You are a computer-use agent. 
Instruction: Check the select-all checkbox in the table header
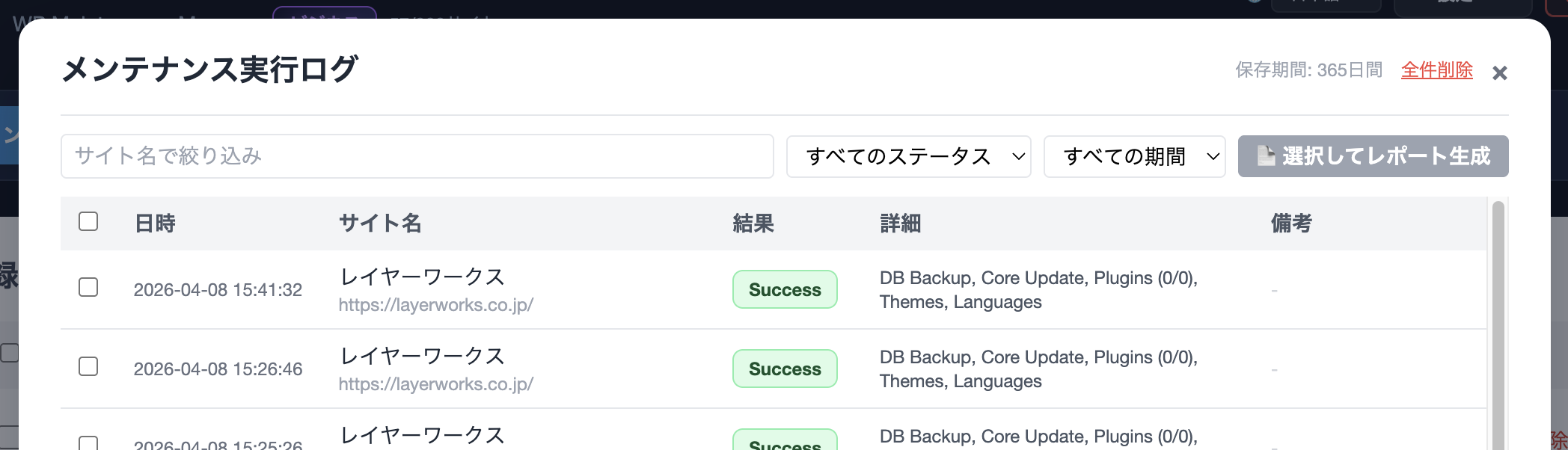pyautogui.click(x=88, y=222)
